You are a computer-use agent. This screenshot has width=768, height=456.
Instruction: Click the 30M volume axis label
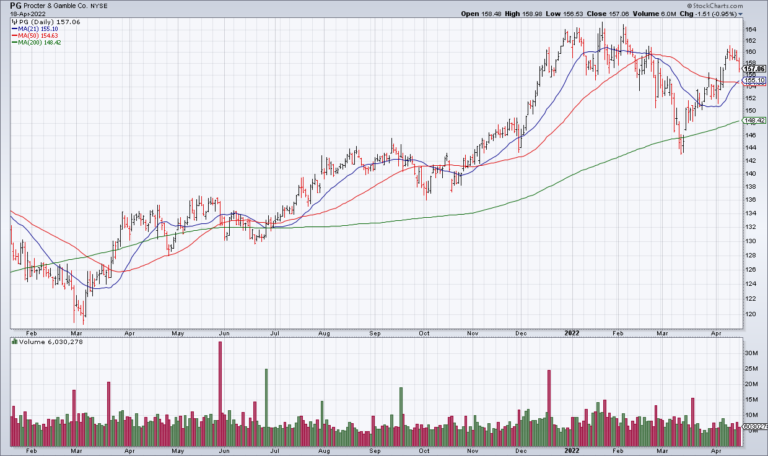coord(751,353)
